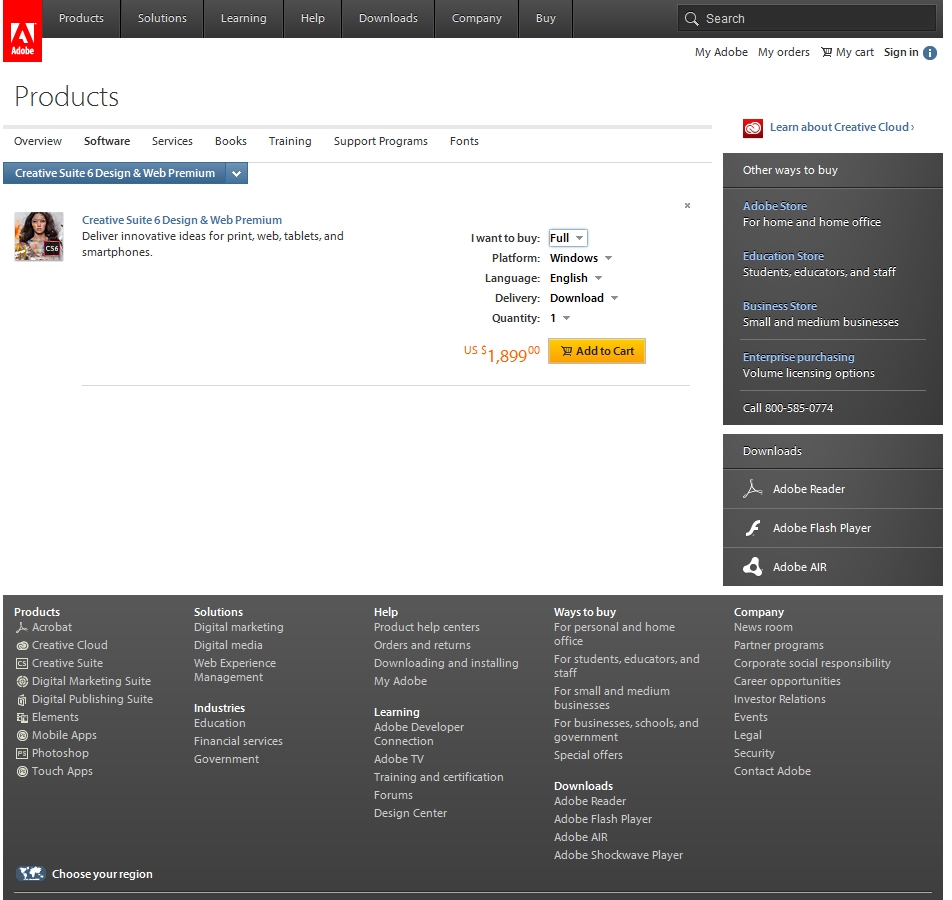The width and height of the screenshot is (952, 900).
Task: Click the Elements icon in footer
Action: pyautogui.click(x=22, y=717)
